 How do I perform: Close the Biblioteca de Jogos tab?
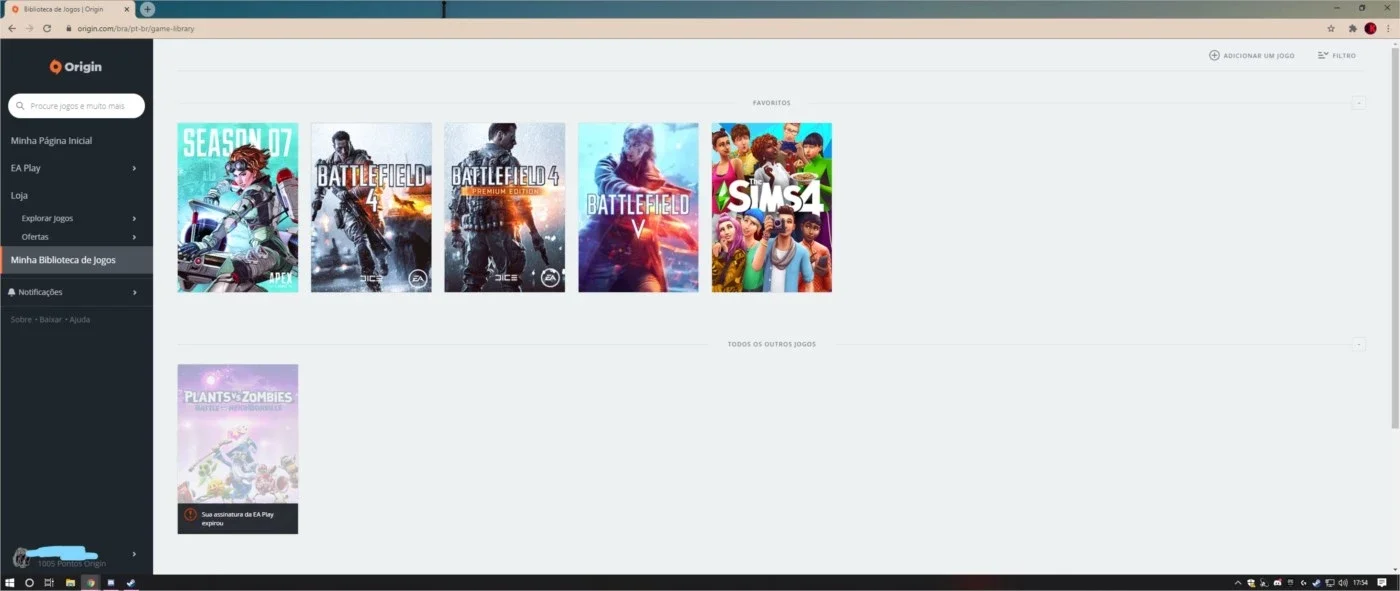[x=126, y=9]
